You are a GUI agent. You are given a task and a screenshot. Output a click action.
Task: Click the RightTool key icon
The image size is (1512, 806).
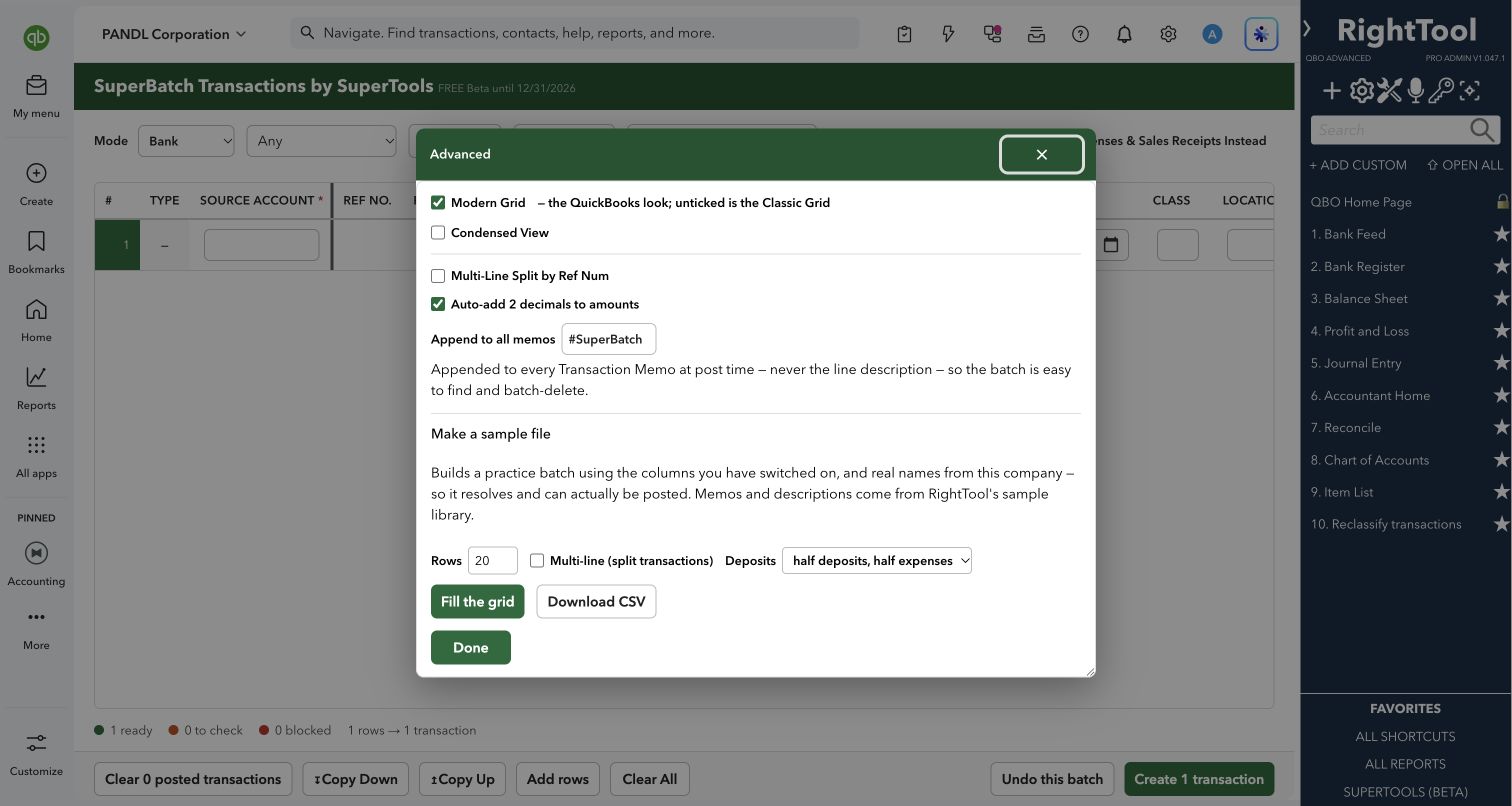(x=1441, y=91)
